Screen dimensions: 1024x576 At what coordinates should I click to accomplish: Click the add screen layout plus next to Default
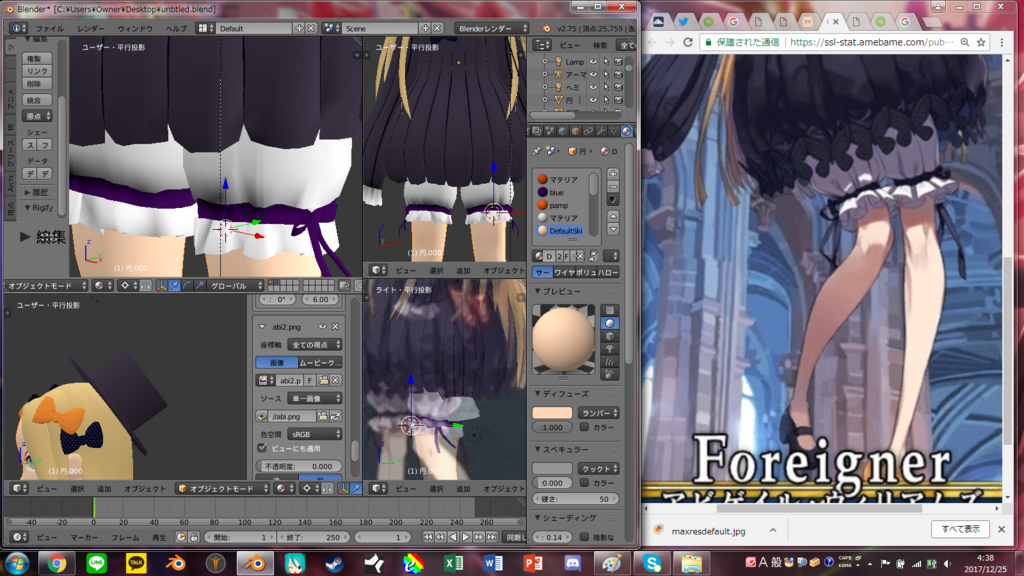coord(299,28)
